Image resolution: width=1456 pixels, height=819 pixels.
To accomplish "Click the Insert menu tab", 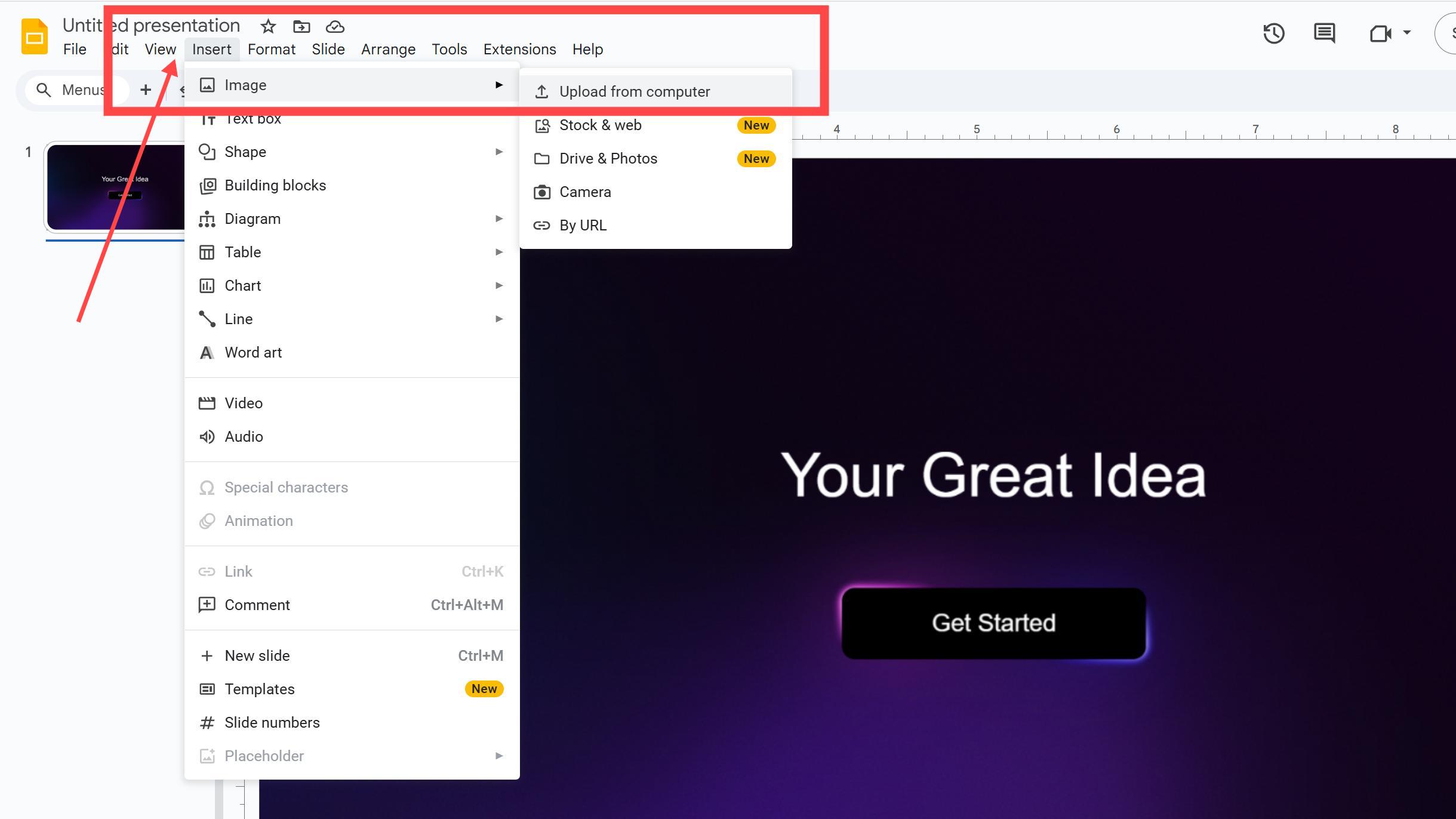I will coord(211,49).
